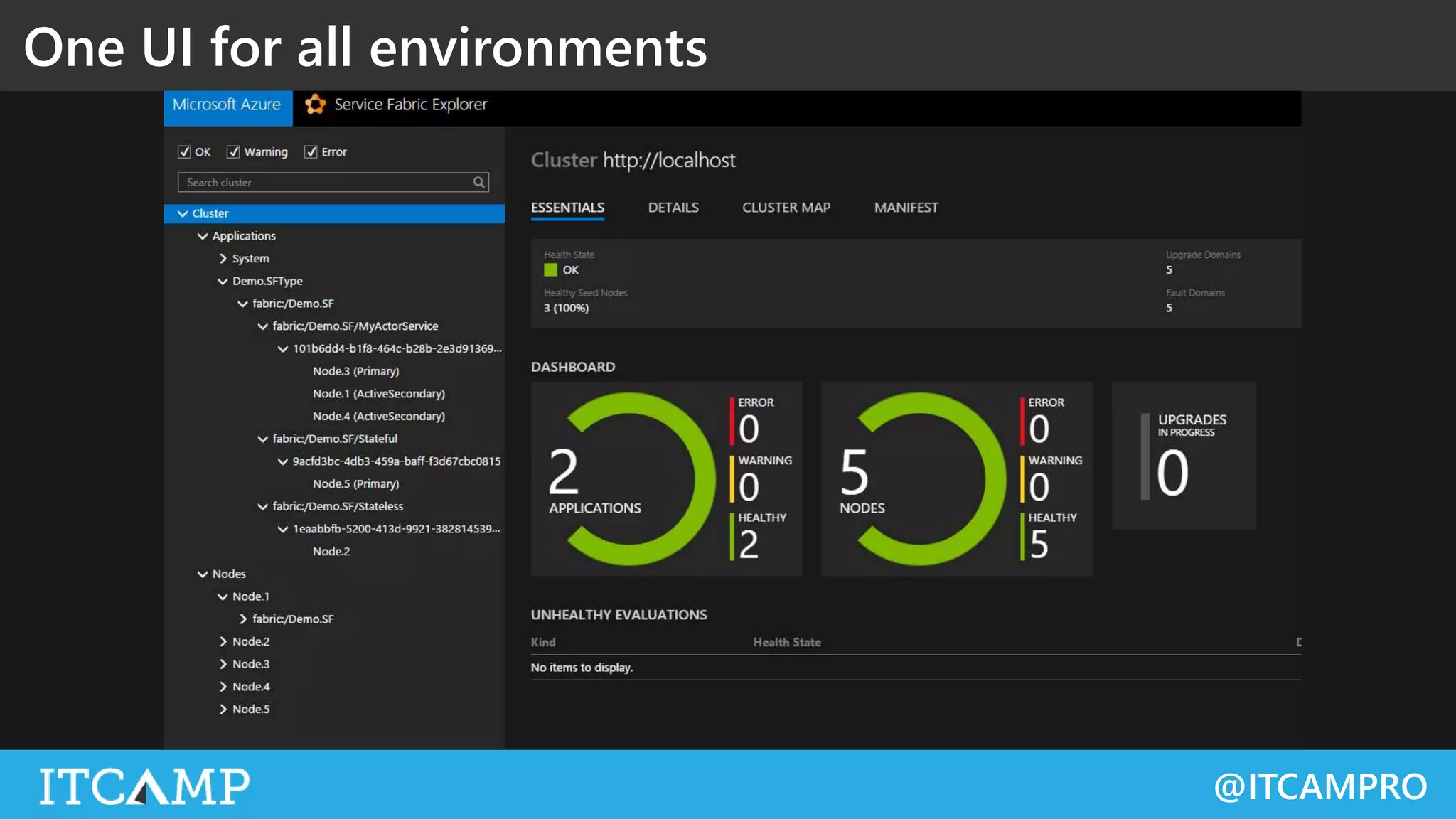The width and height of the screenshot is (1456, 819).
Task: Click the green OK health state square
Action: (x=550, y=270)
